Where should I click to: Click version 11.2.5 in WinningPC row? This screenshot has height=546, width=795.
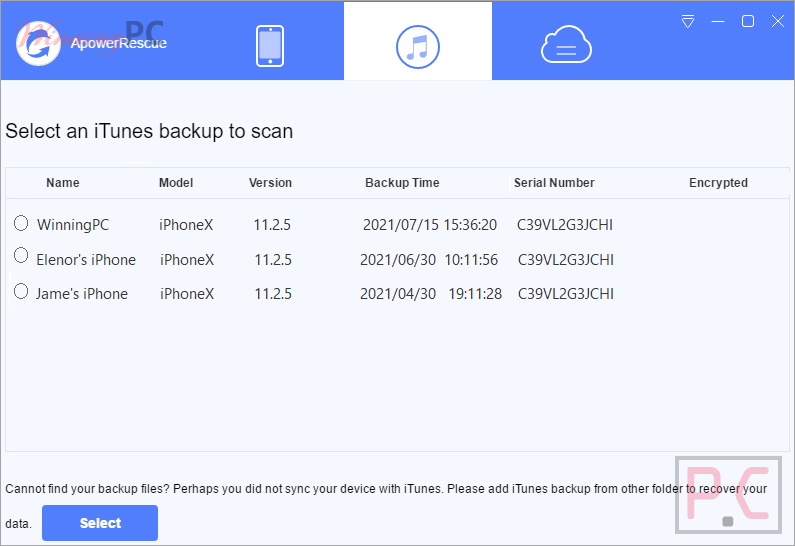(x=272, y=225)
